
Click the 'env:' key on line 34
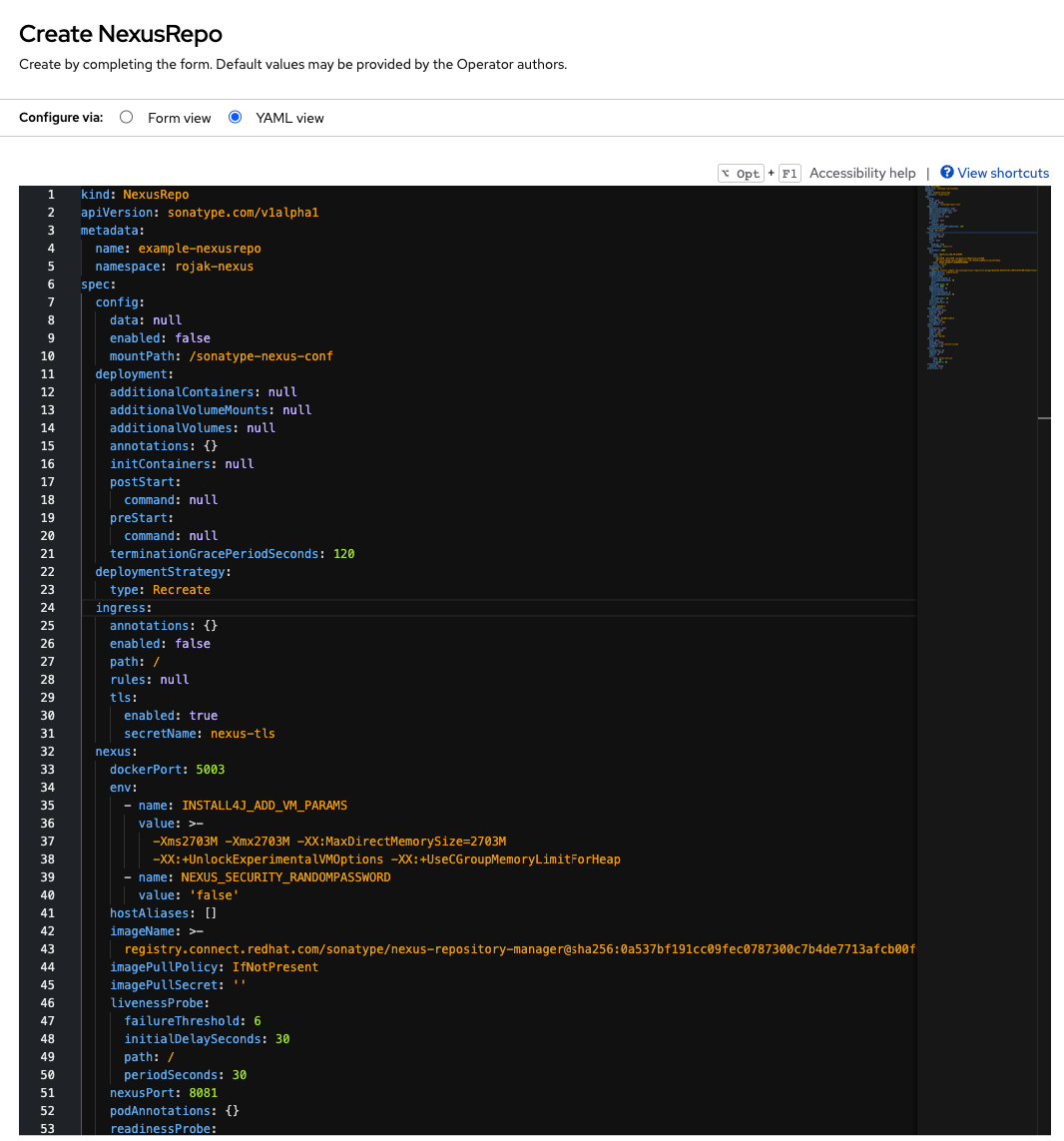(124, 788)
